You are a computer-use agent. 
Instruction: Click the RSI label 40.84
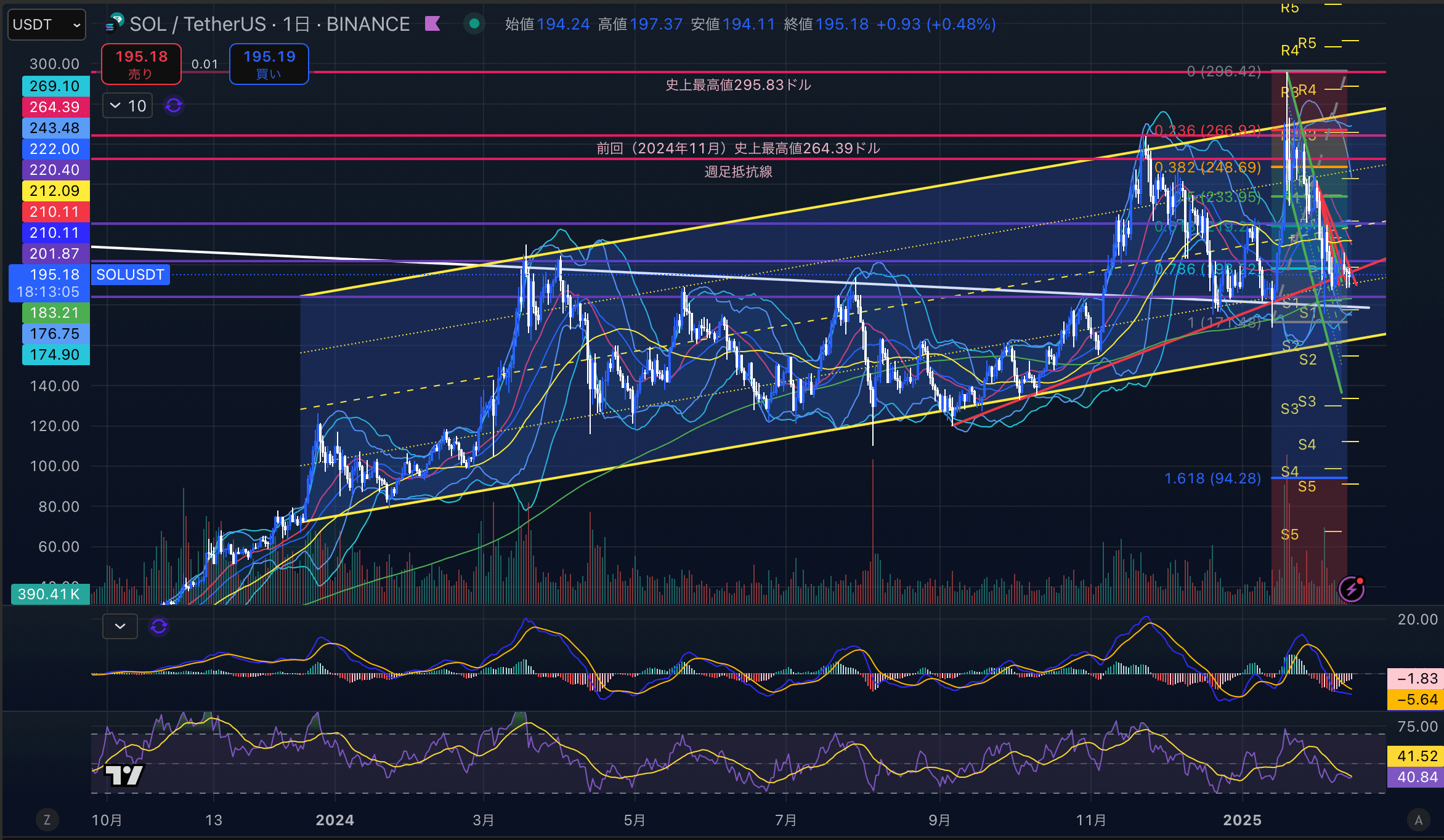(1416, 777)
